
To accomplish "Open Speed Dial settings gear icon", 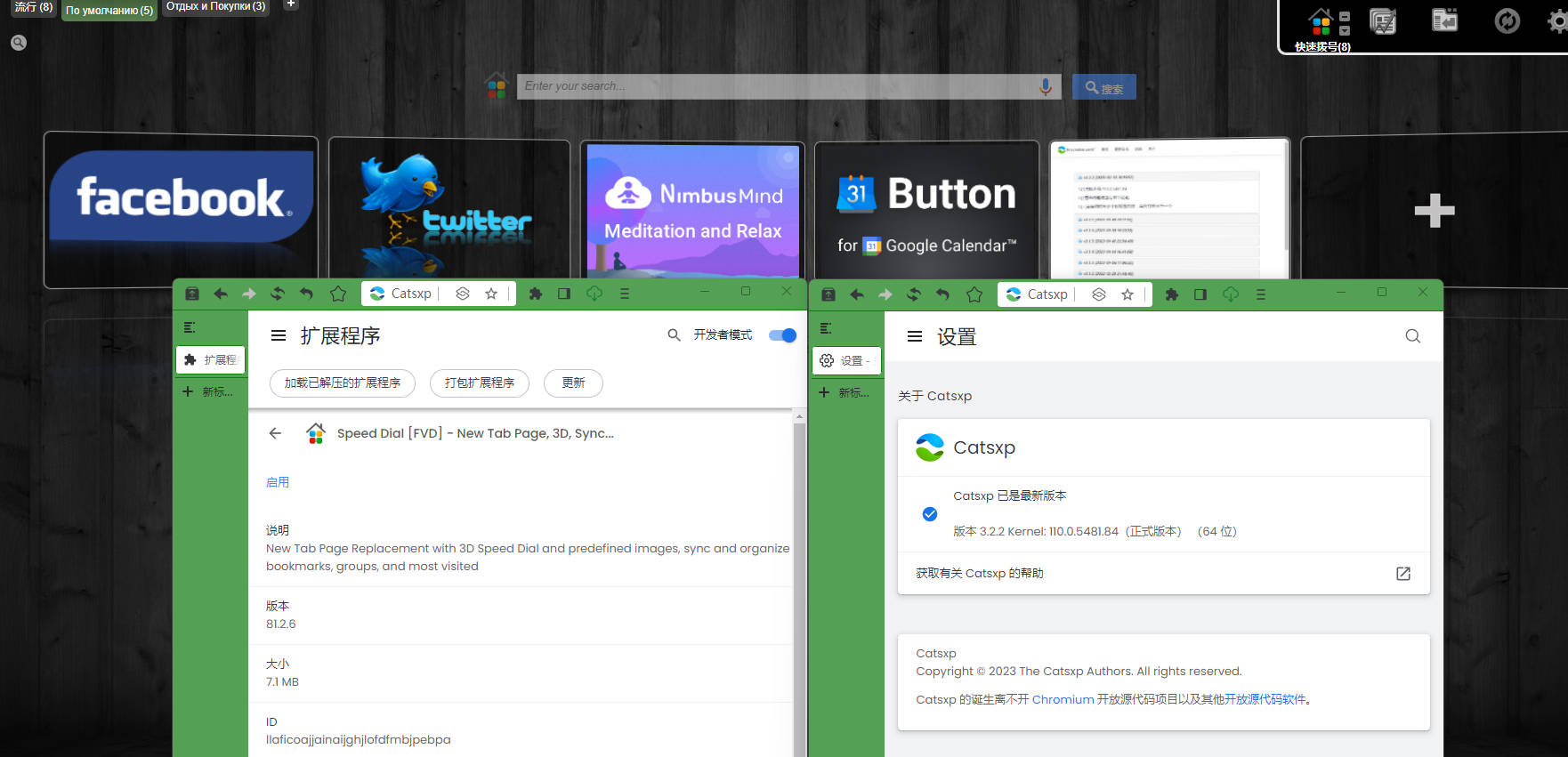I will pos(1558,20).
